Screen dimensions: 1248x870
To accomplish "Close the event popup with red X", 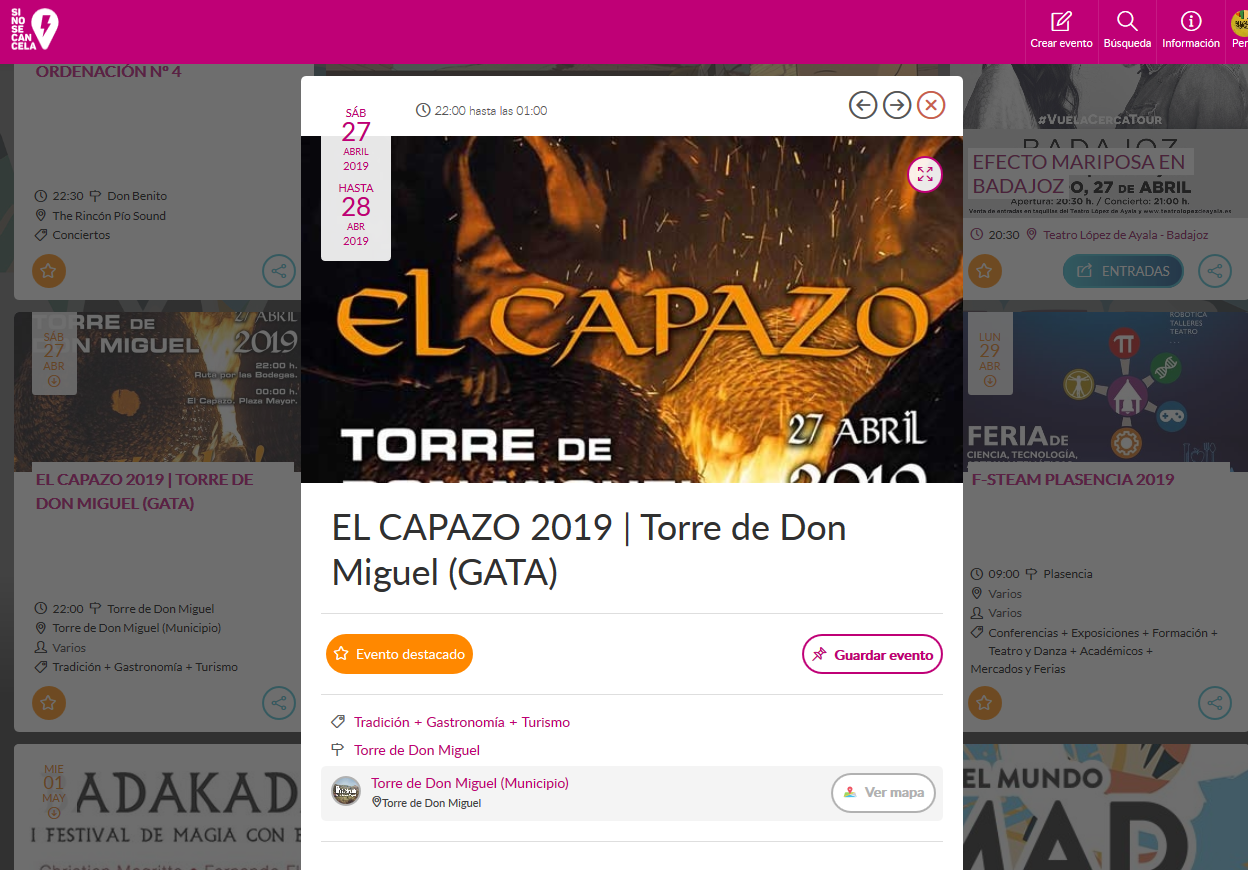I will [931, 105].
